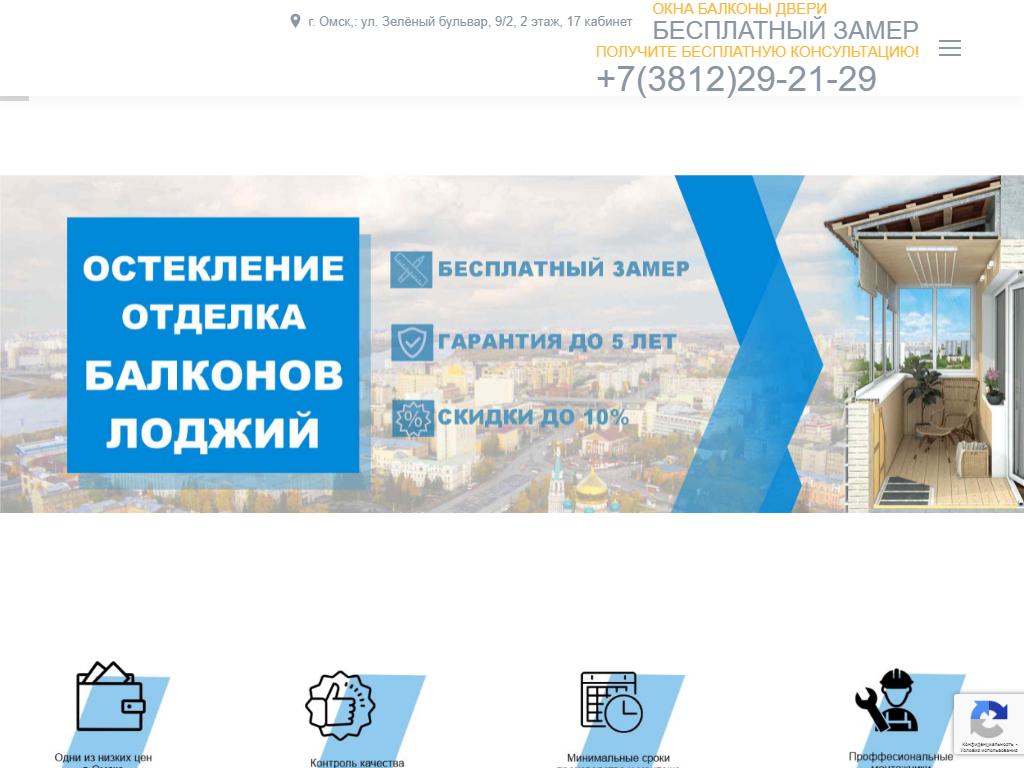Click the orange 'ОКНА БАЛКОНЫ ДВЕРИ' heading
The height and width of the screenshot is (768, 1024).
[739, 9]
